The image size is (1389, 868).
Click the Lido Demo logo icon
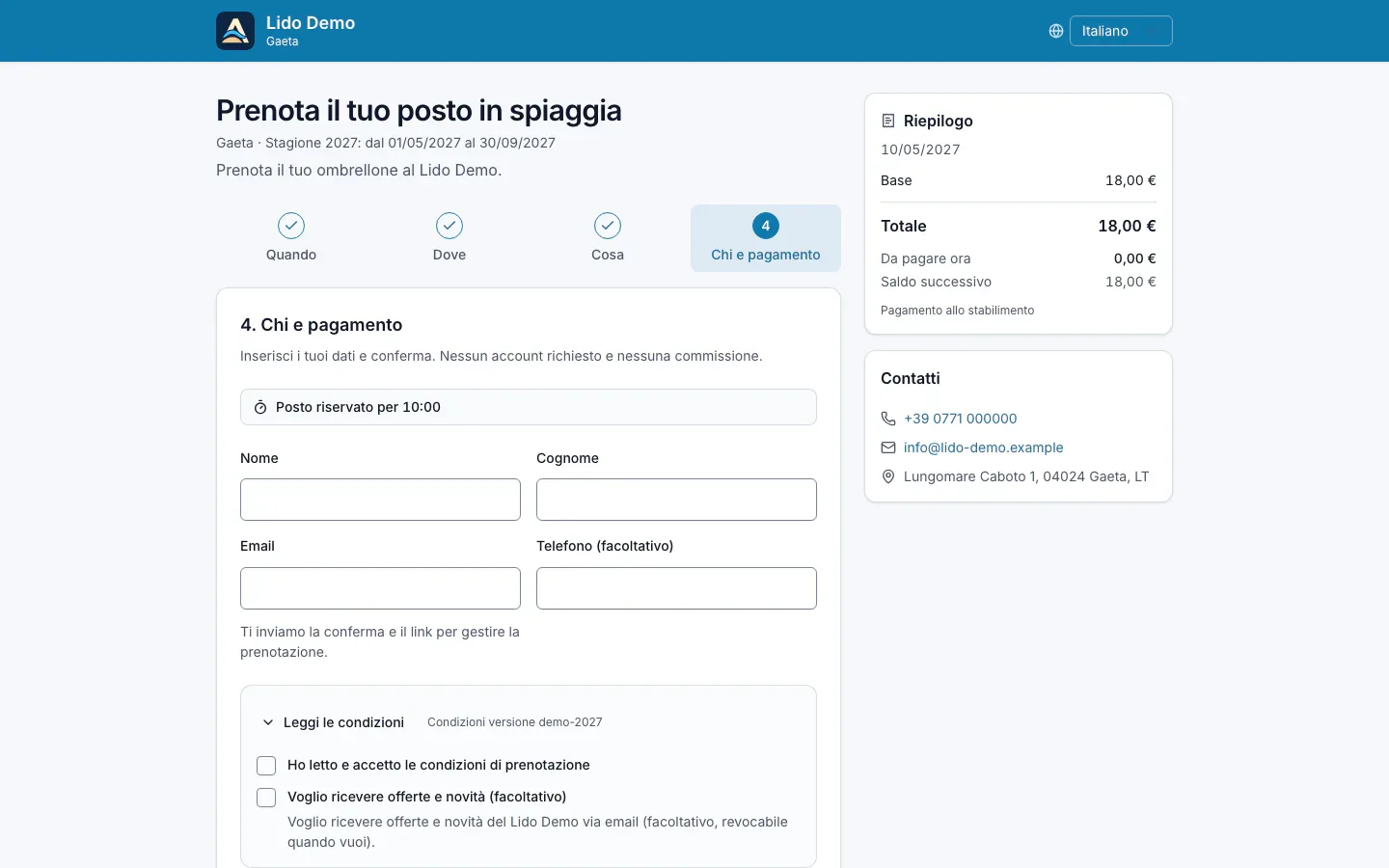click(235, 31)
